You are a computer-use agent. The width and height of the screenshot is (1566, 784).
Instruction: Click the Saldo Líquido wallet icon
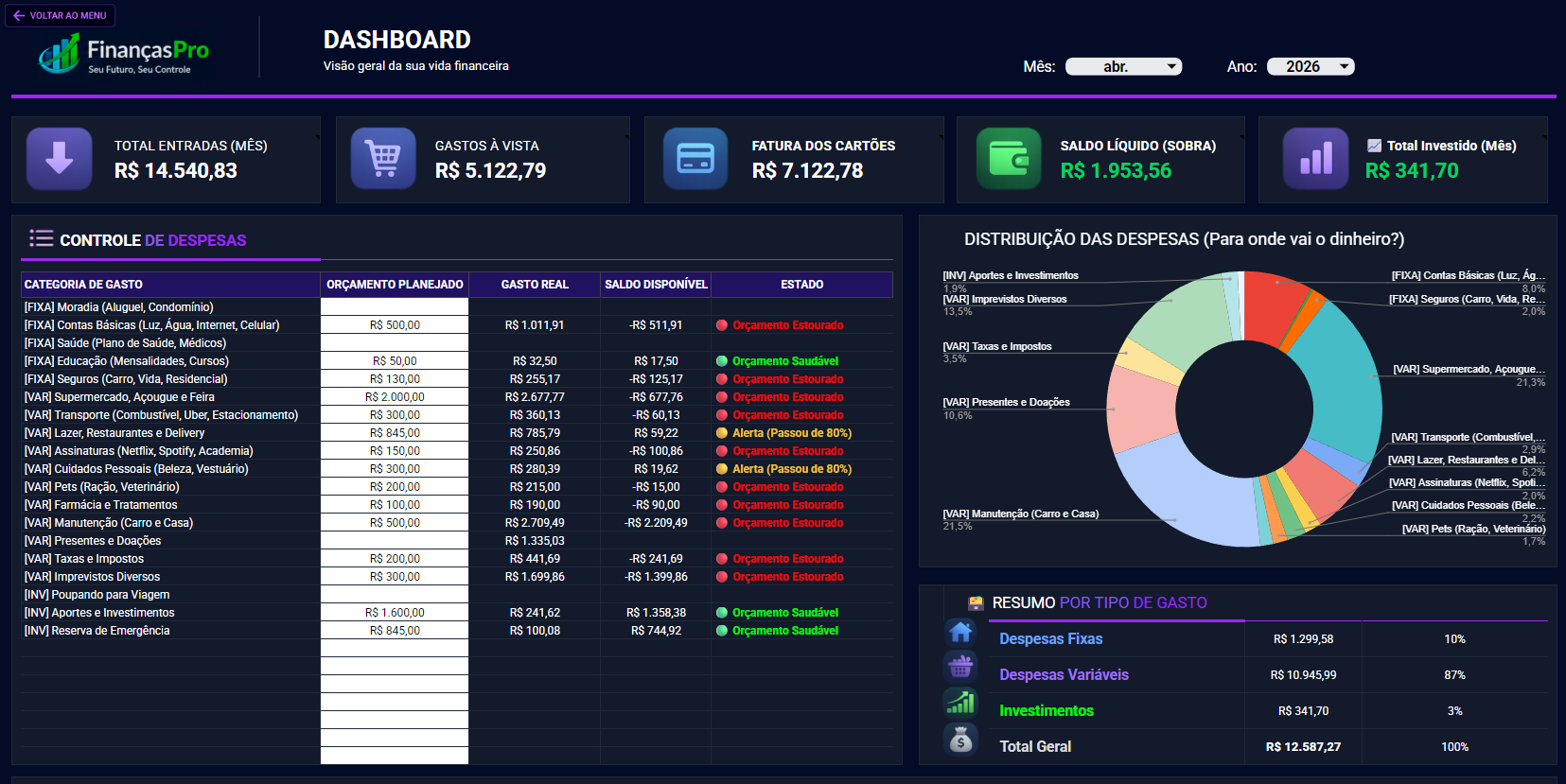(x=1009, y=158)
